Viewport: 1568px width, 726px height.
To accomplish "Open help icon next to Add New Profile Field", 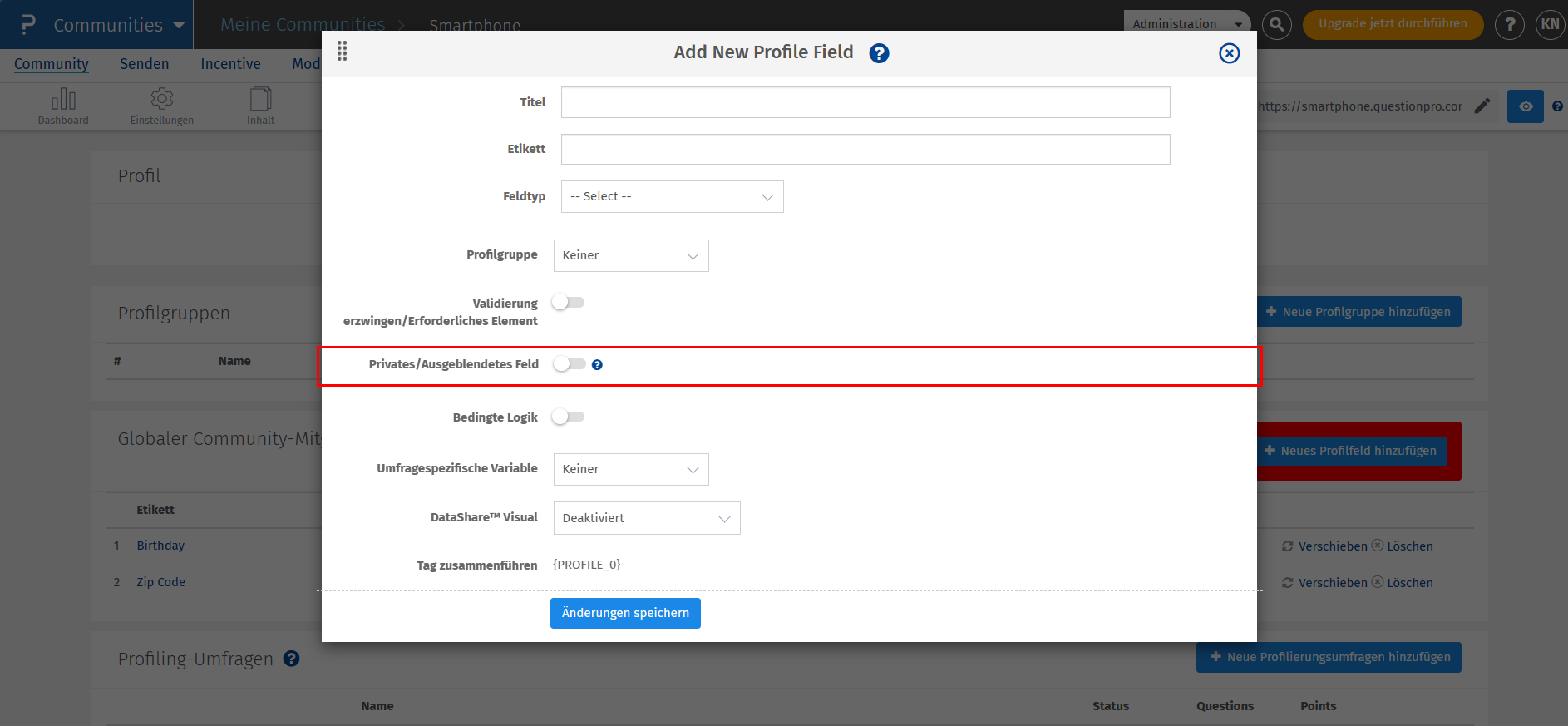I will coord(879,53).
